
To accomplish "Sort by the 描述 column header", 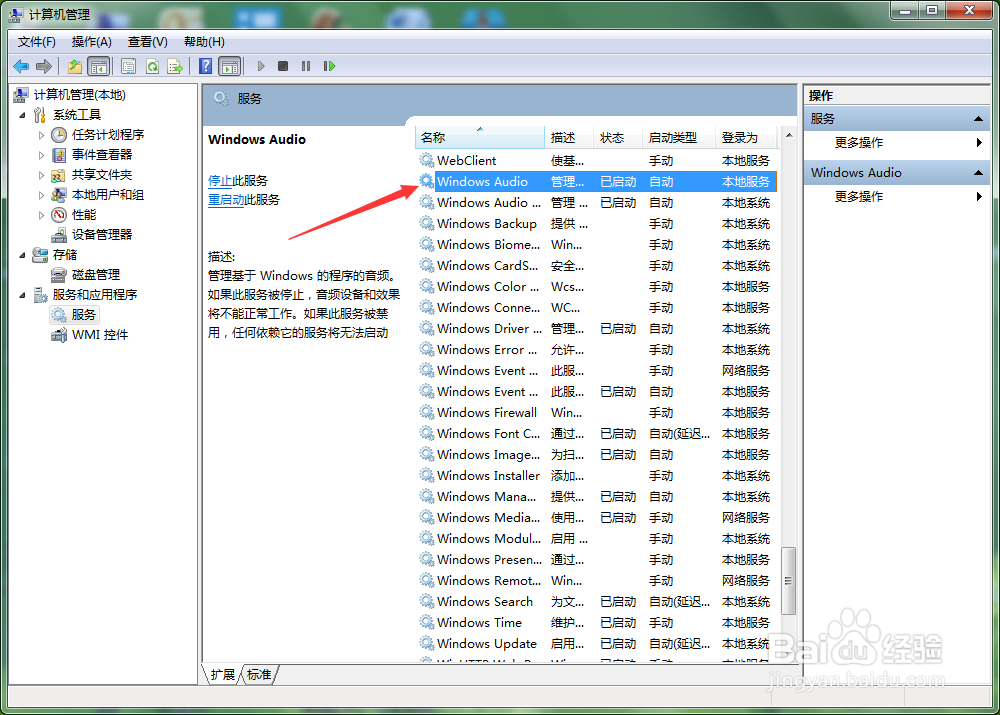I will pos(569,138).
